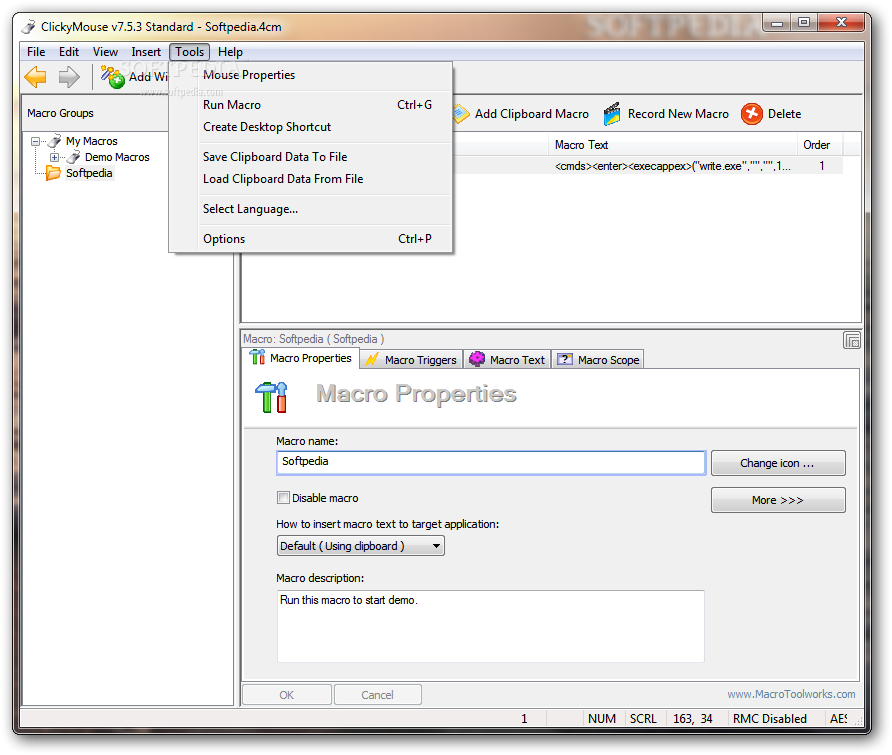
Task: Close the open Tools menu
Action: click(189, 52)
